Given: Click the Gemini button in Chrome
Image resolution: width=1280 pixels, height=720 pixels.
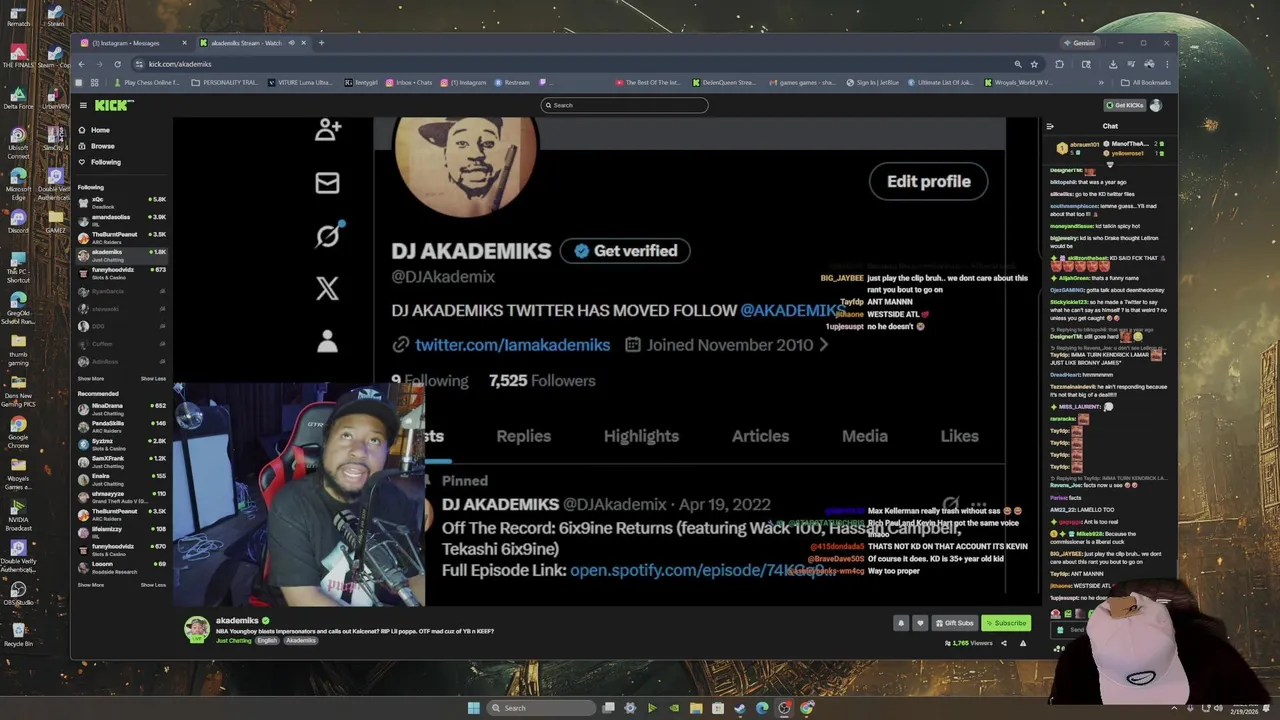Looking at the screenshot, I should [1079, 43].
